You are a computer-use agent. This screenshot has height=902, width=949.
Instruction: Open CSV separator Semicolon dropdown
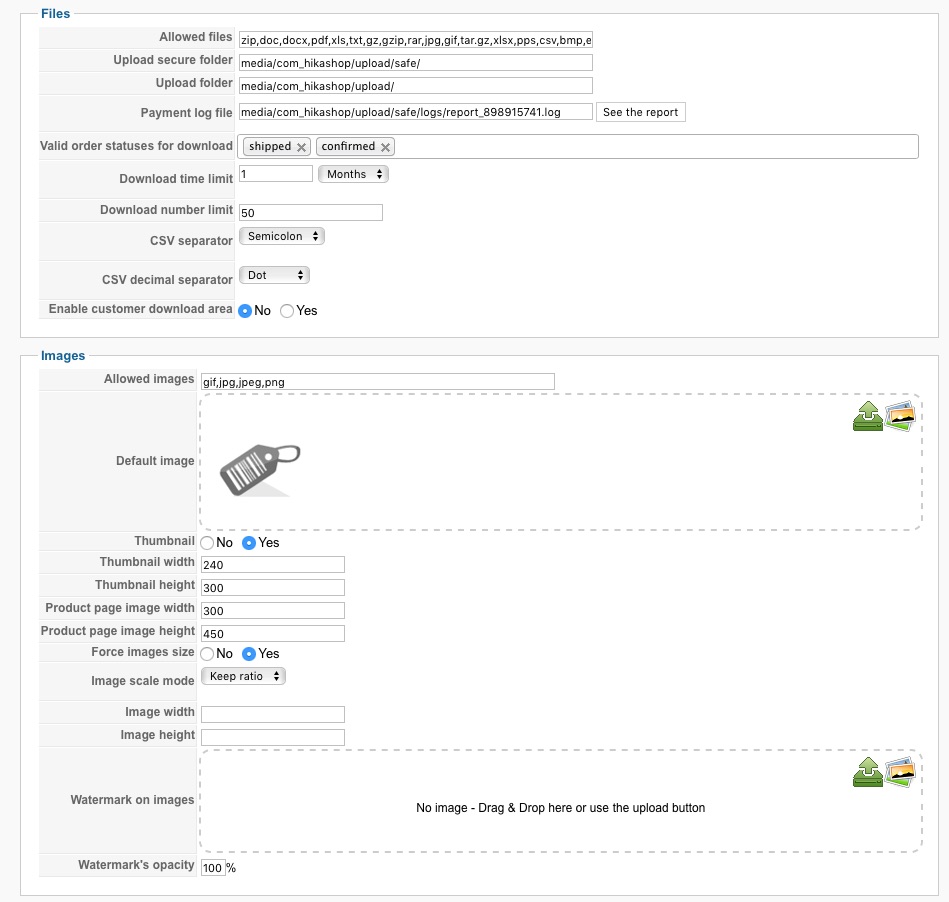tap(282, 237)
